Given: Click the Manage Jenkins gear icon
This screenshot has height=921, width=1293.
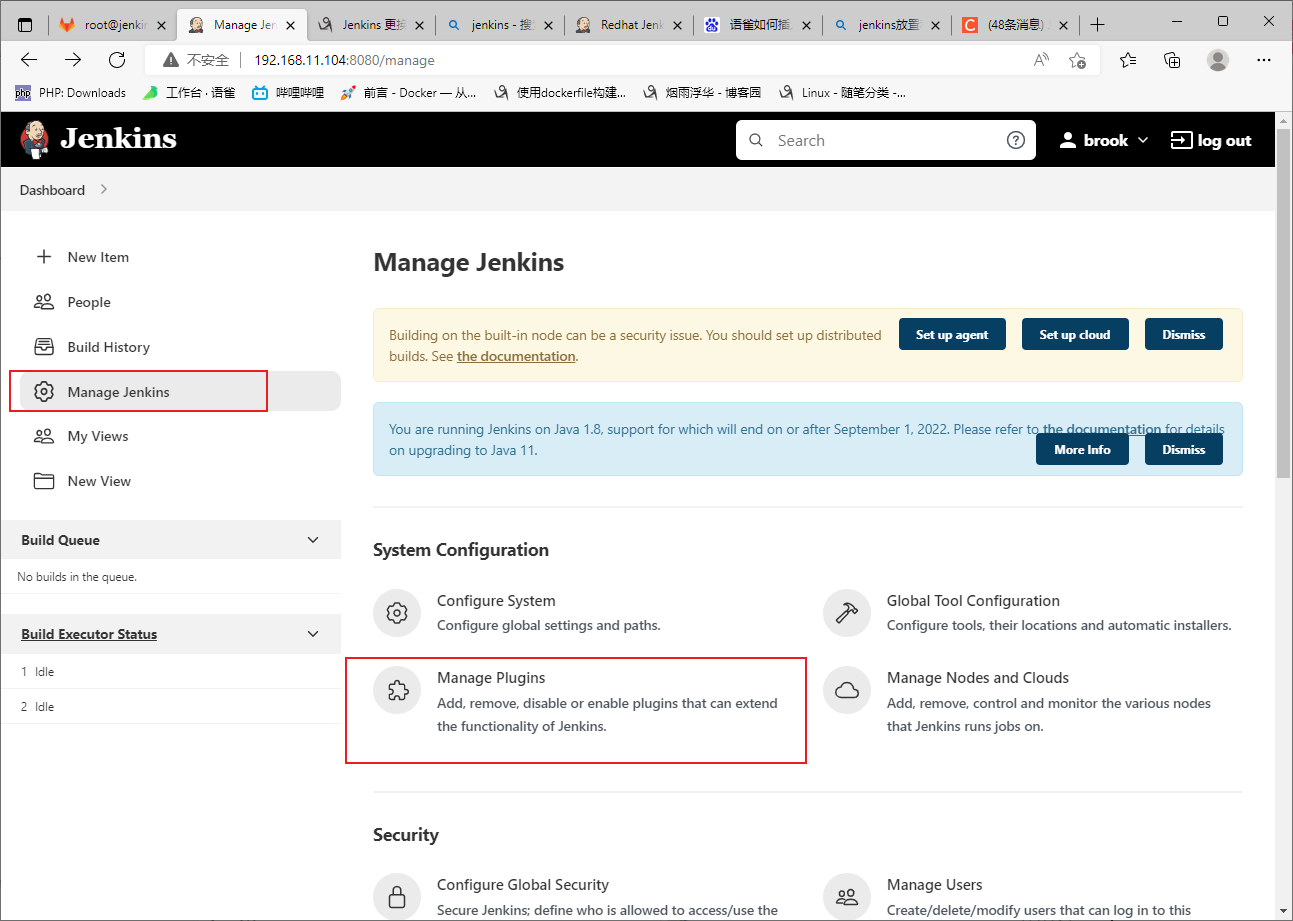Looking at the screenshot, I should coord(44,392).
